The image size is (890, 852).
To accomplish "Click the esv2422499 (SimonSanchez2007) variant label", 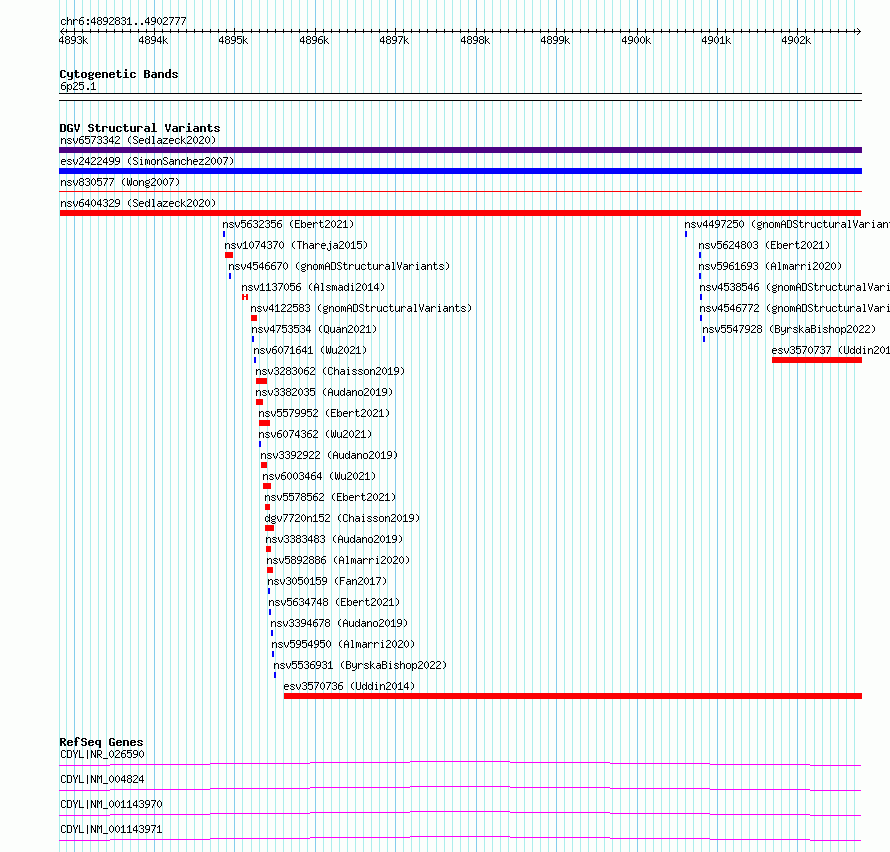I will tap(147, 161).
